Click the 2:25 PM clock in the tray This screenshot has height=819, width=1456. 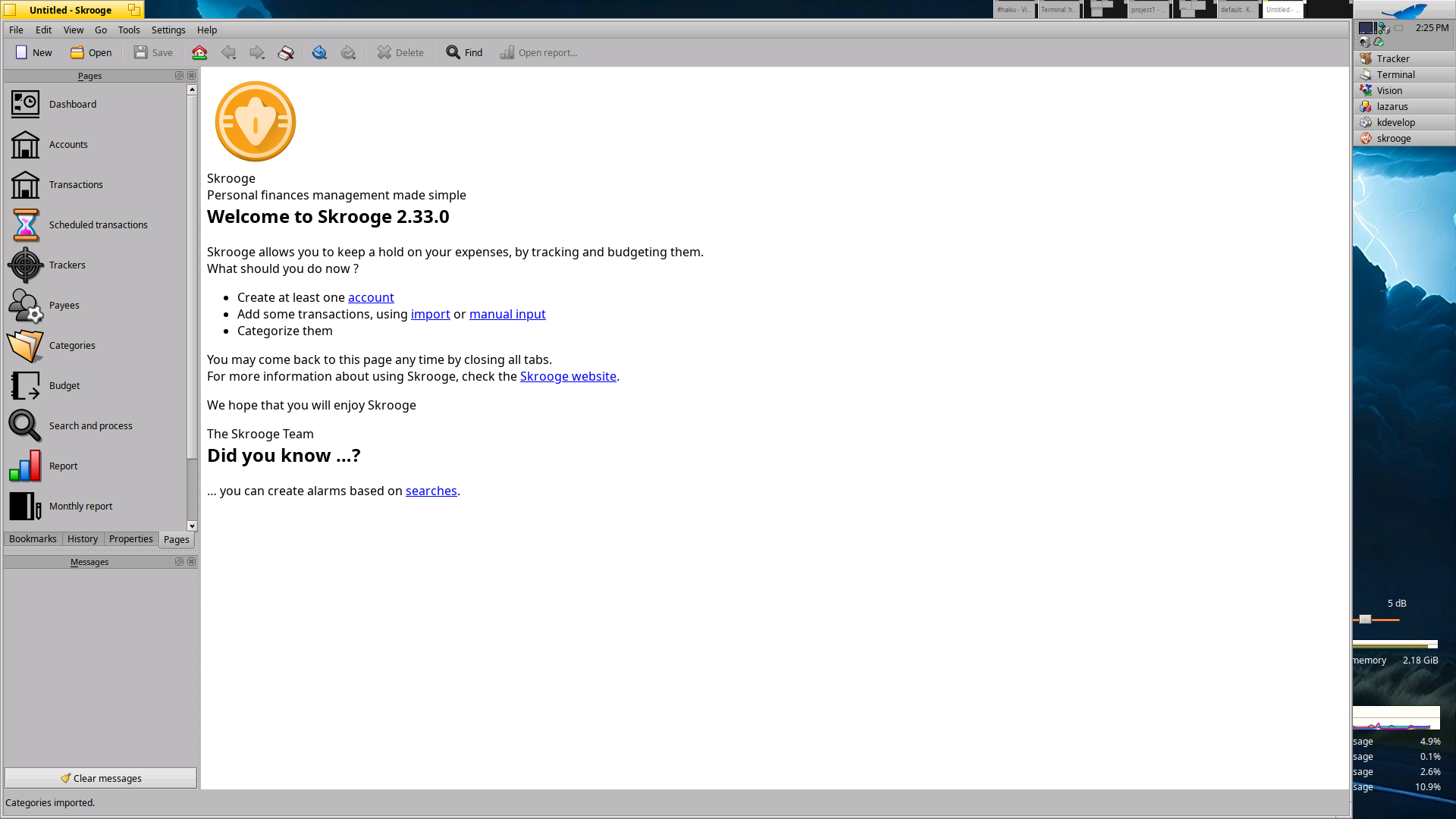point(1432,27)
